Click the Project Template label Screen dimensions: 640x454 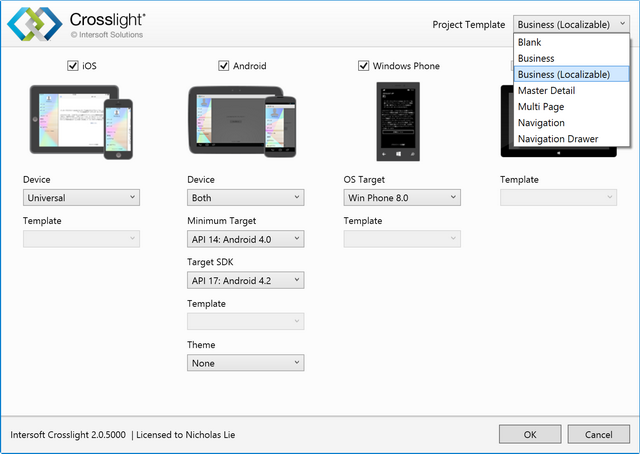coord(469,24)
